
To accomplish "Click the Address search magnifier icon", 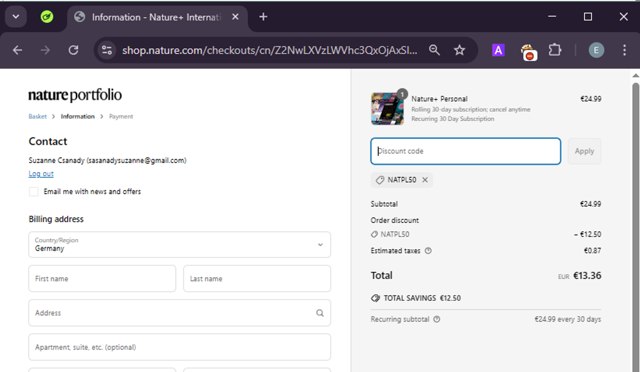I will click(320, 313).
